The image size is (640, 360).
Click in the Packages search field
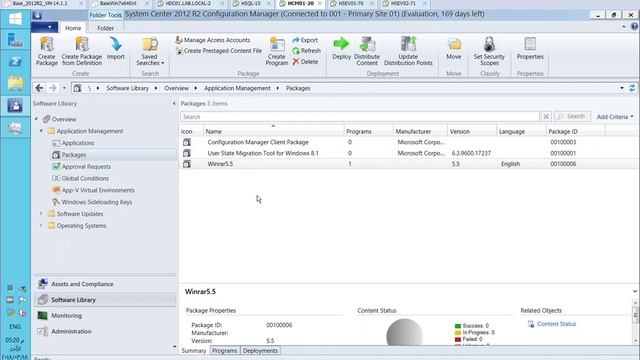360,117
